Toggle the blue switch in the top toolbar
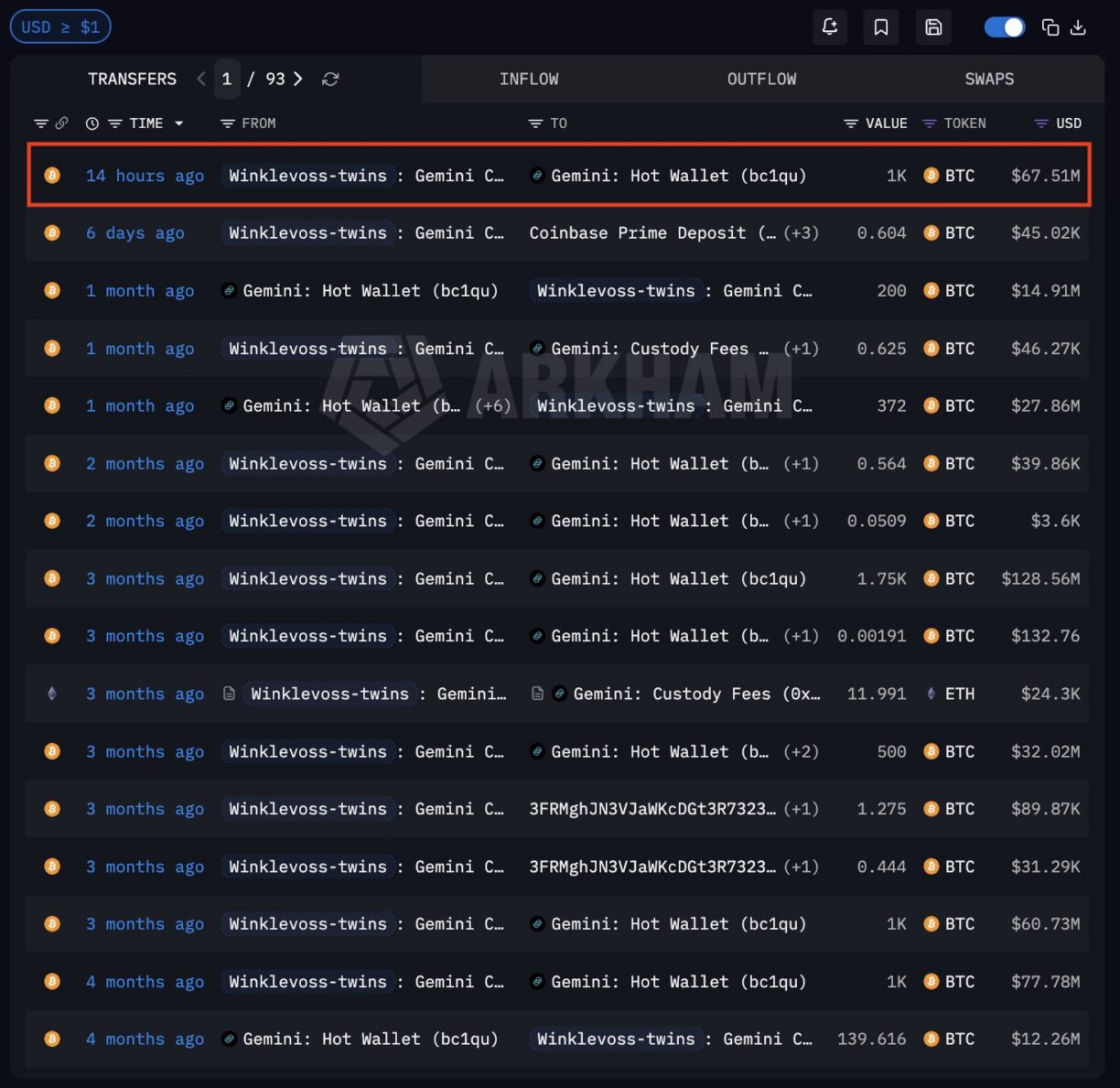Screen dimensions: 1120x1088 click(x=1004, y=27)
